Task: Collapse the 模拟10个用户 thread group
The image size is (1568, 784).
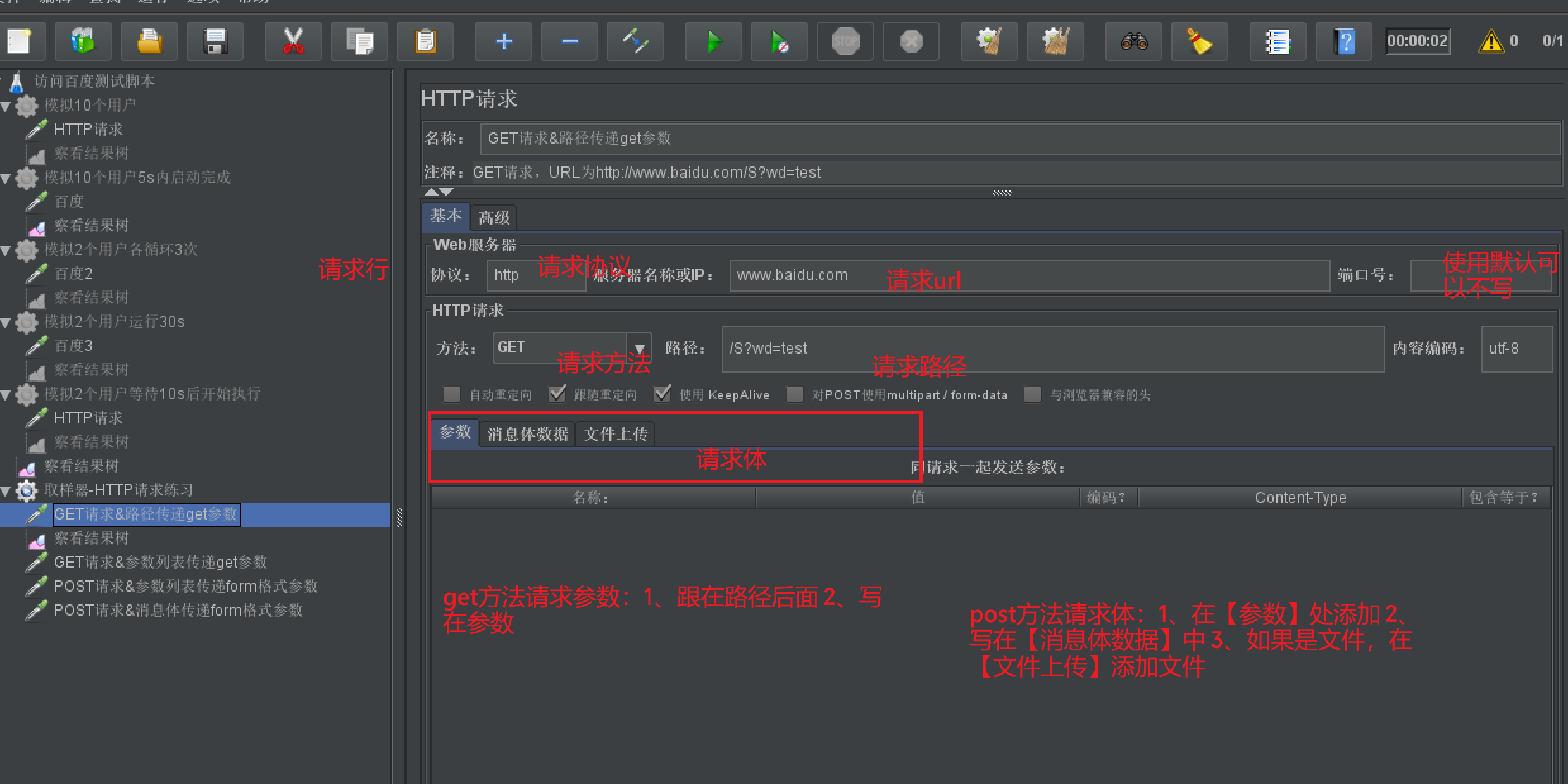Action: [6, 106]
